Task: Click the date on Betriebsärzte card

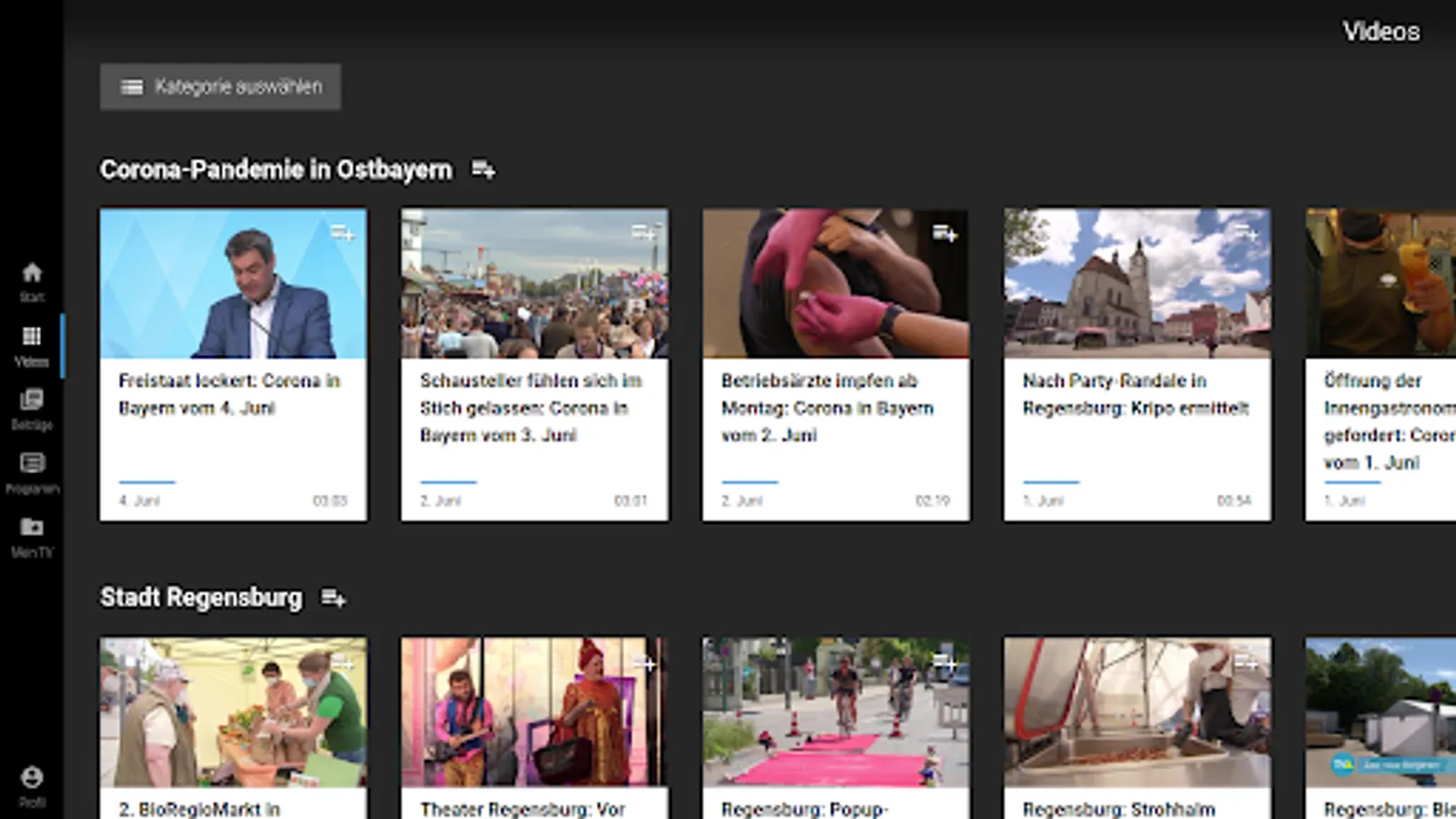Action: tap(742, 500)
